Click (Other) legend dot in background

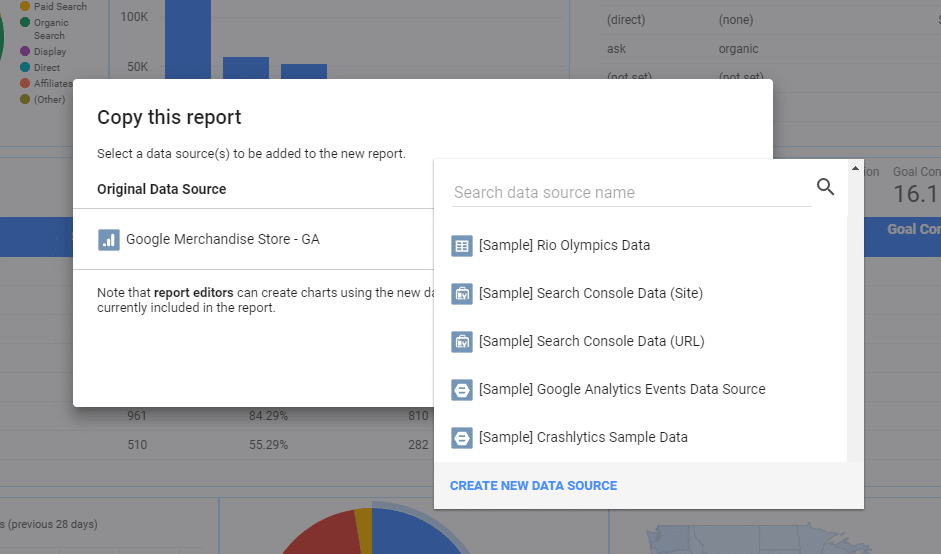click(25, 99)
